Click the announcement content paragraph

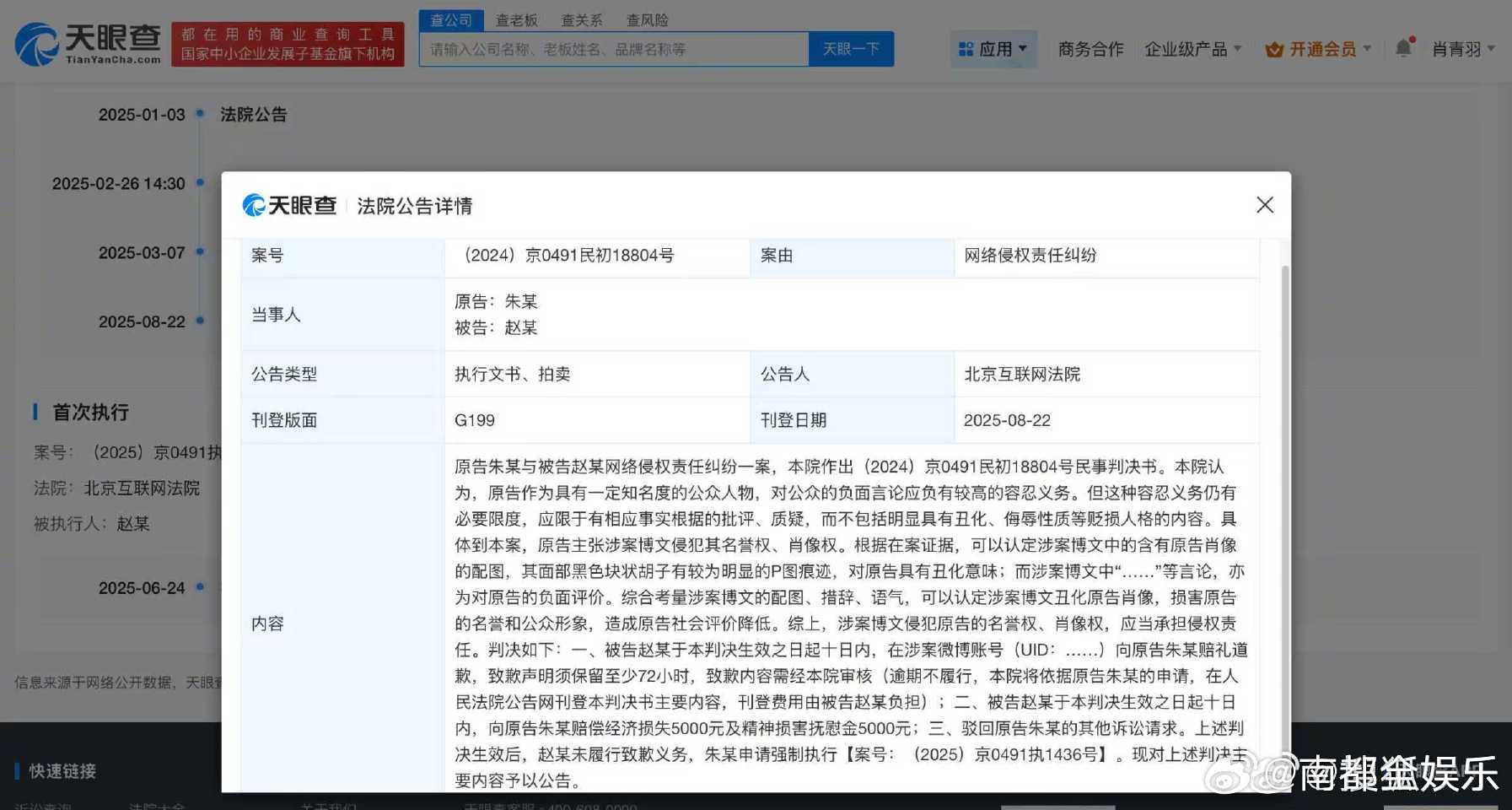coord(851,623)
